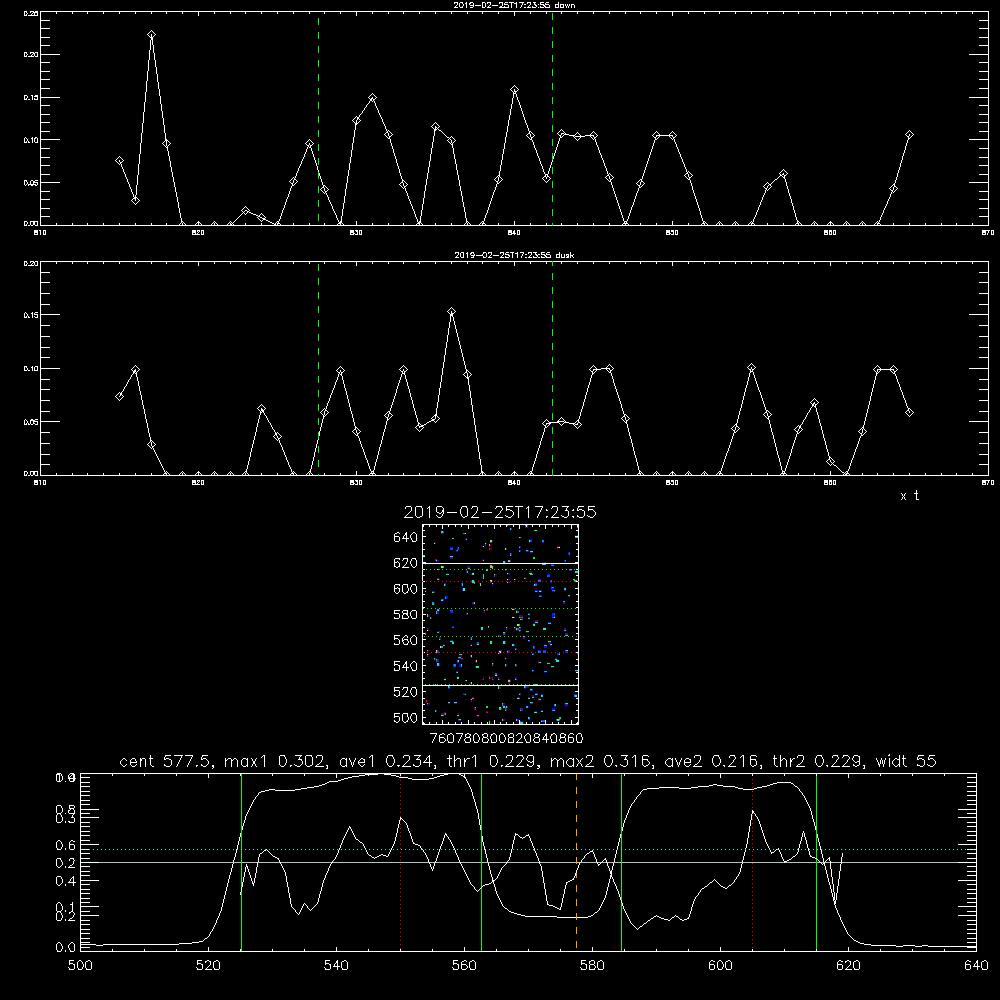The height and width of the screenshot is (1000, 1000).
Task: Select the '500' y-axis label of scatter image
Action: pyautogui.click(x=406, y=718)
